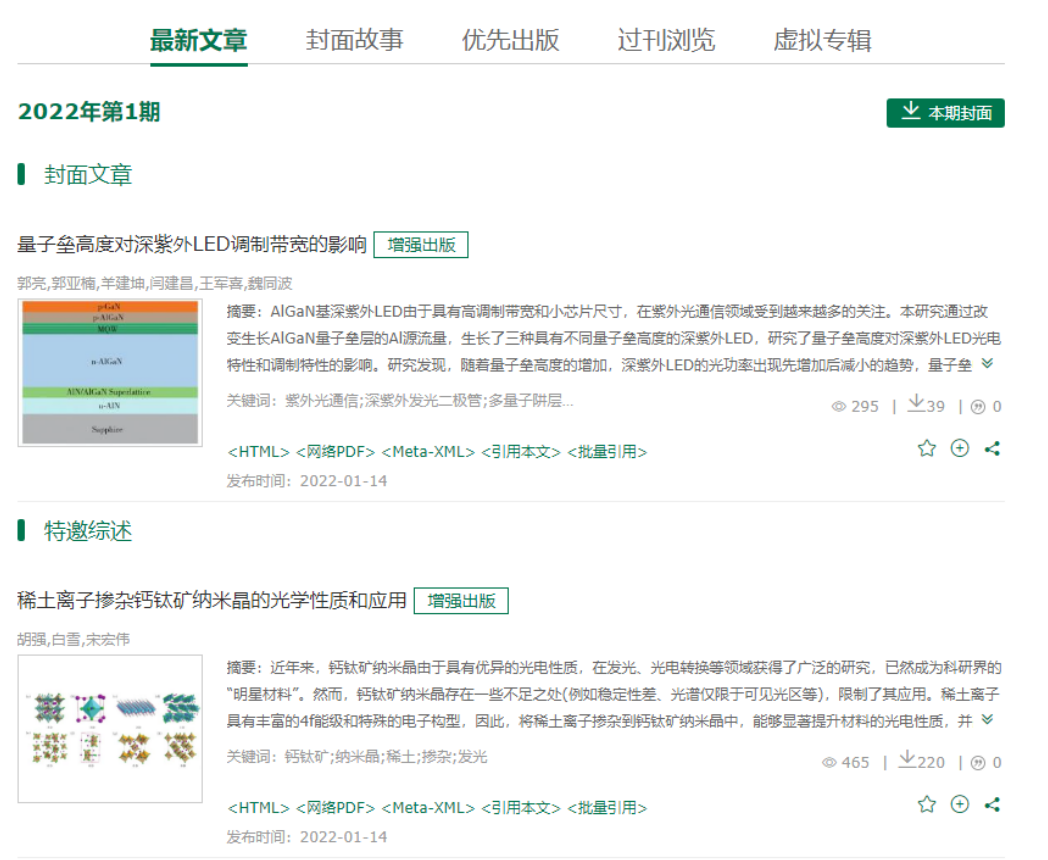Click 引用本文 for the LED article
Screen dimensions: 1048x860
point(520,452)
